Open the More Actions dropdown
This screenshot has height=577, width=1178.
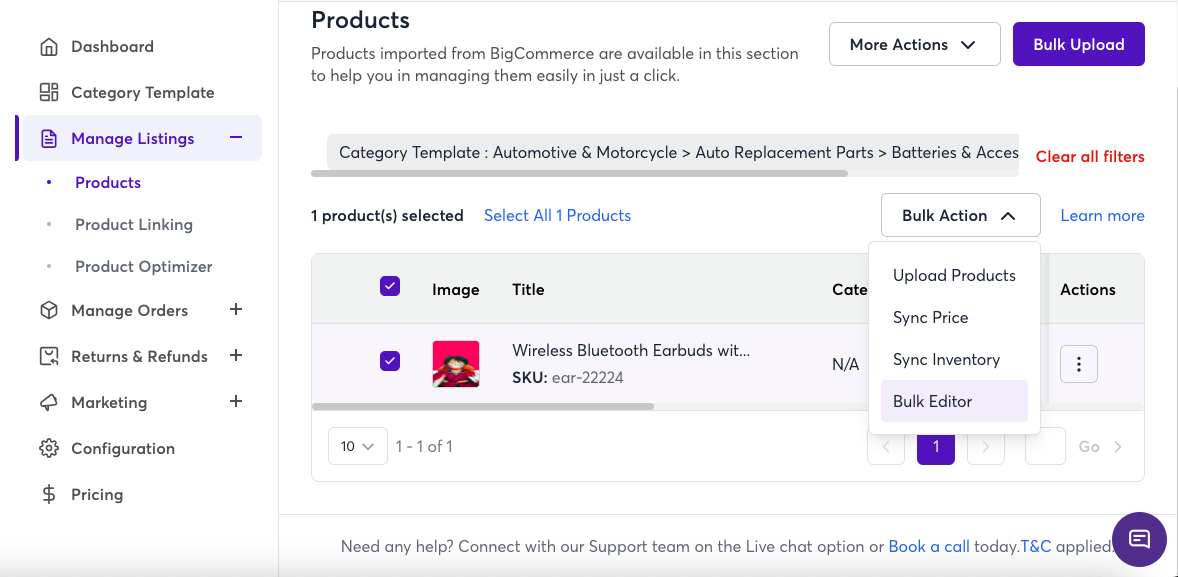(914, 45)
